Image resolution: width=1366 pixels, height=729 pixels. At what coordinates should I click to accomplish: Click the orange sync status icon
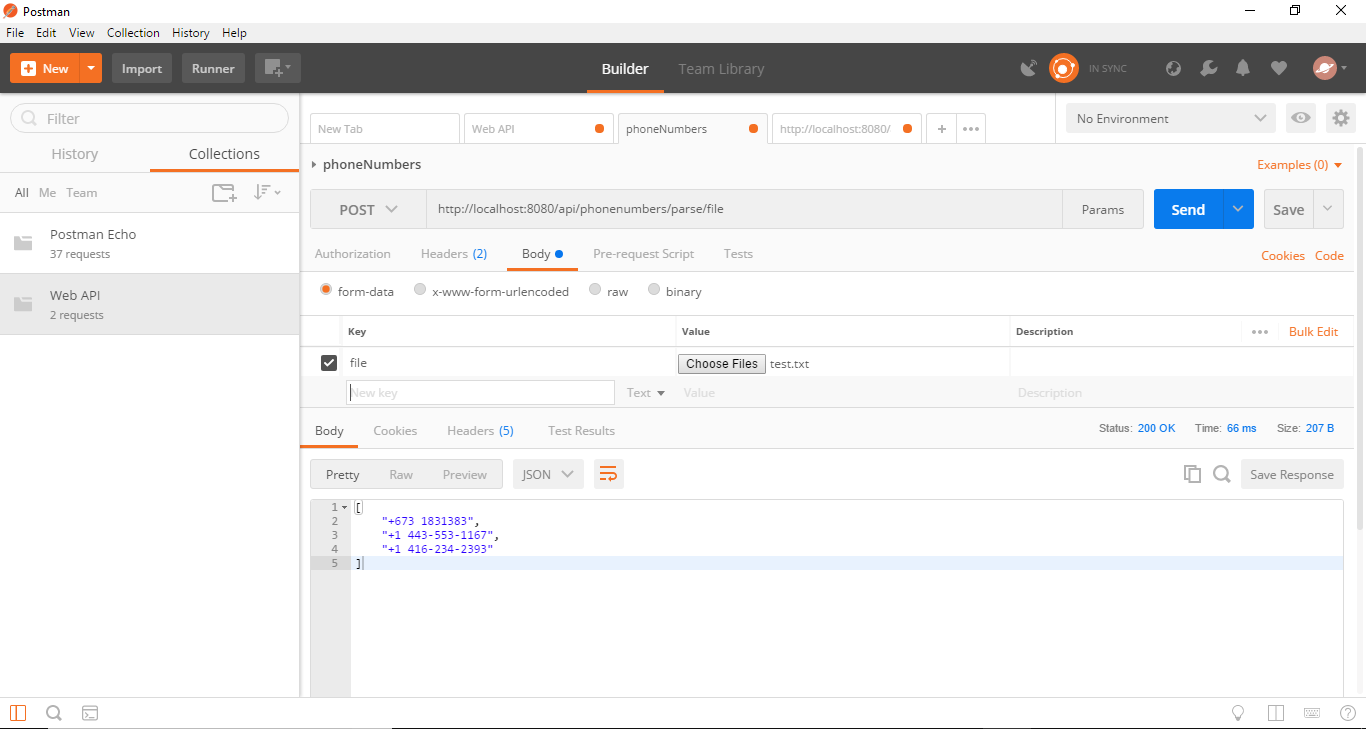coord(1063,68)
